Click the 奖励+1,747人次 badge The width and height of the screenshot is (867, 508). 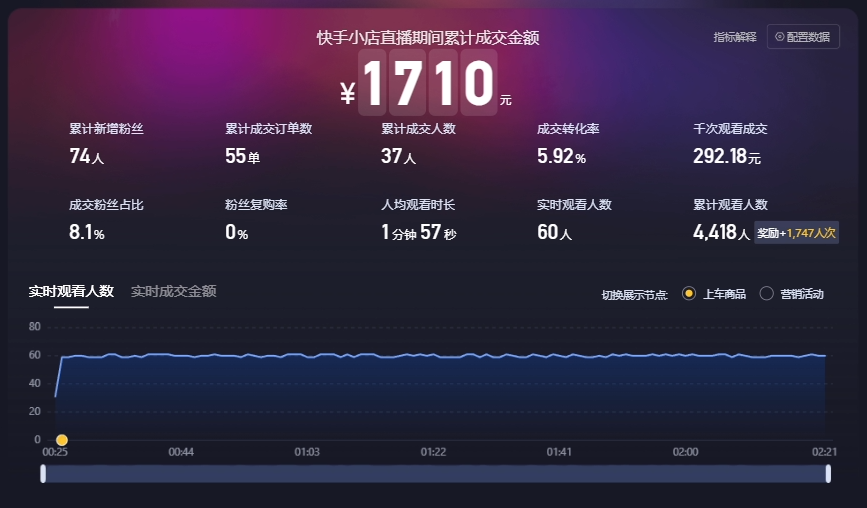point(796,233)
